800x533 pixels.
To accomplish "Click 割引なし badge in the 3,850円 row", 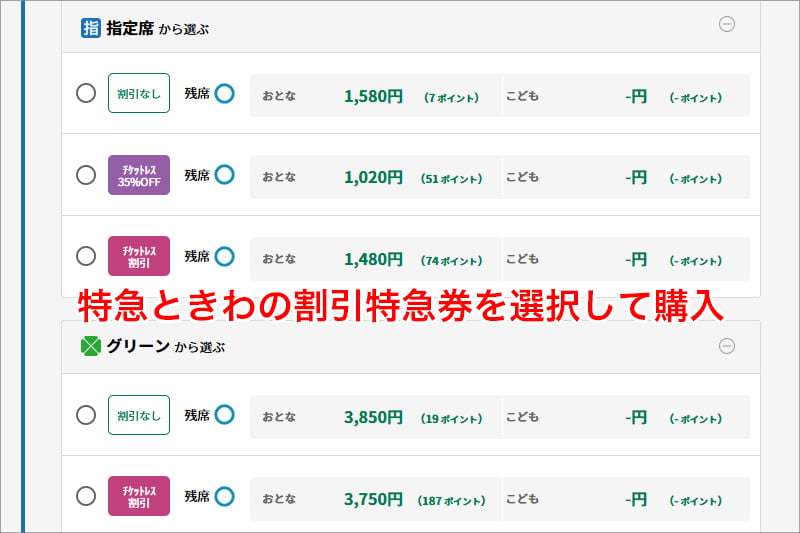I will (x=139, y=415).
